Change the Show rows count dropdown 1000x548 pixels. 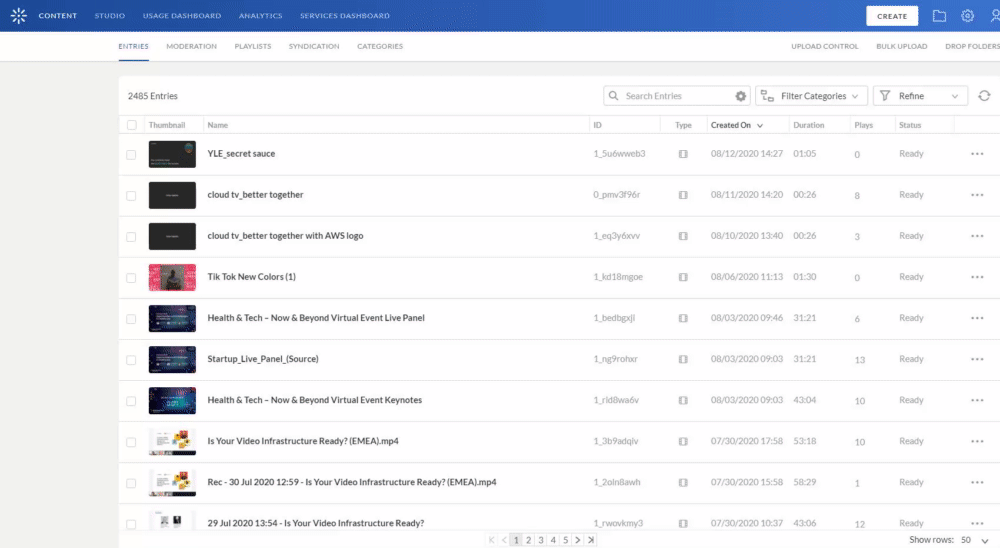coord(973,540)
